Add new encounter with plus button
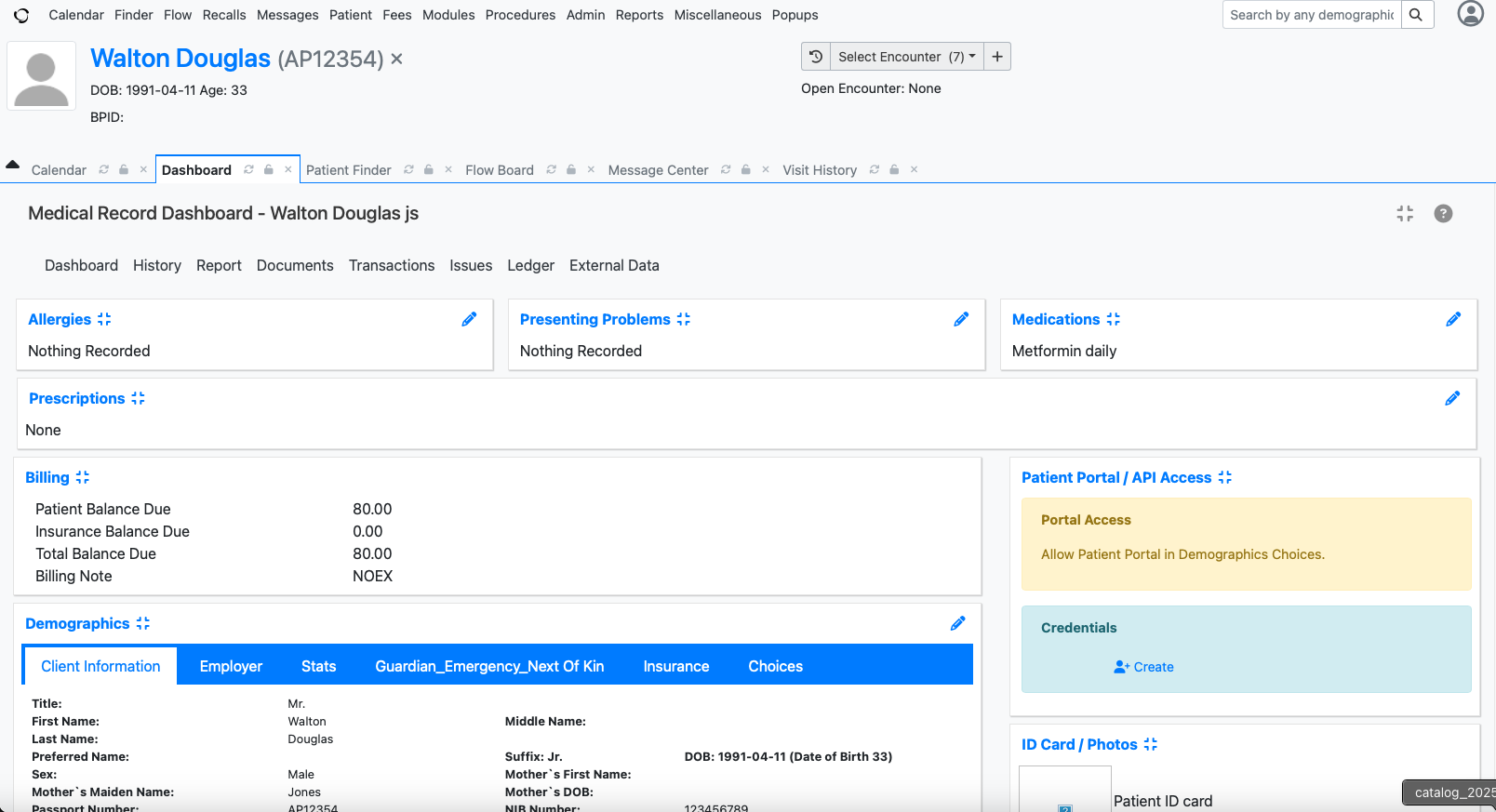 [x=997, y=57]
